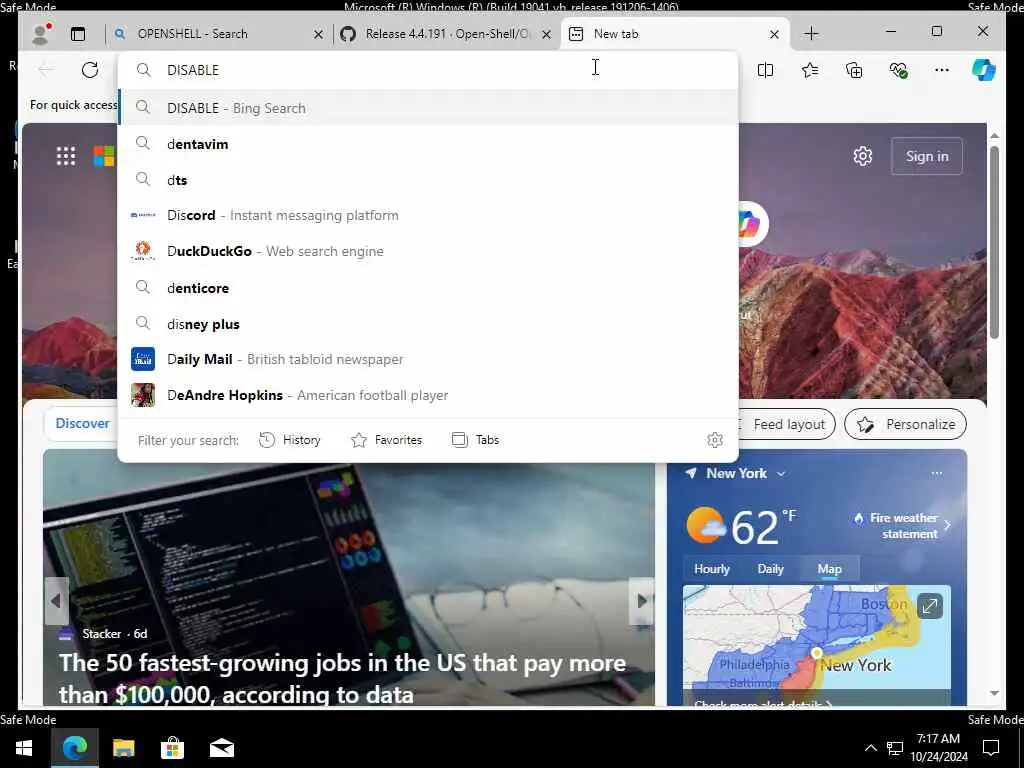Open the Favorites star toolbar icon

(810, 70)
